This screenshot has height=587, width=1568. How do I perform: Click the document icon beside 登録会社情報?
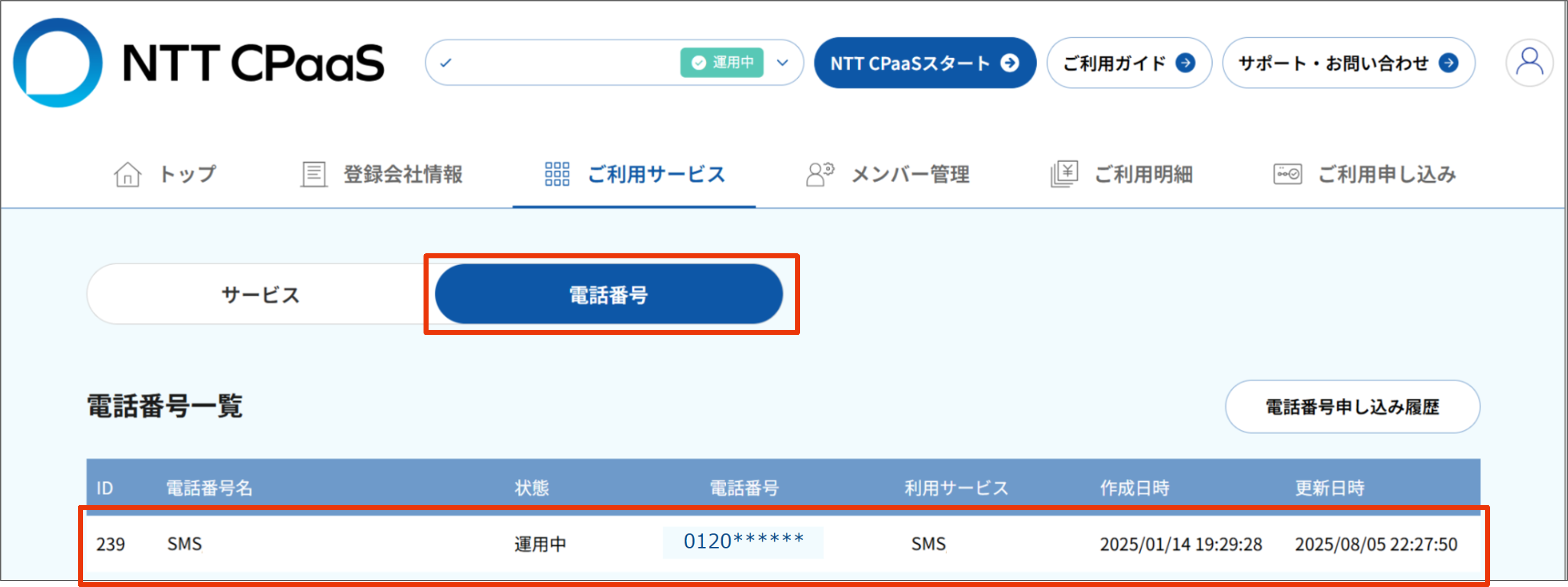pyautogui.click(x=313, y=175)
